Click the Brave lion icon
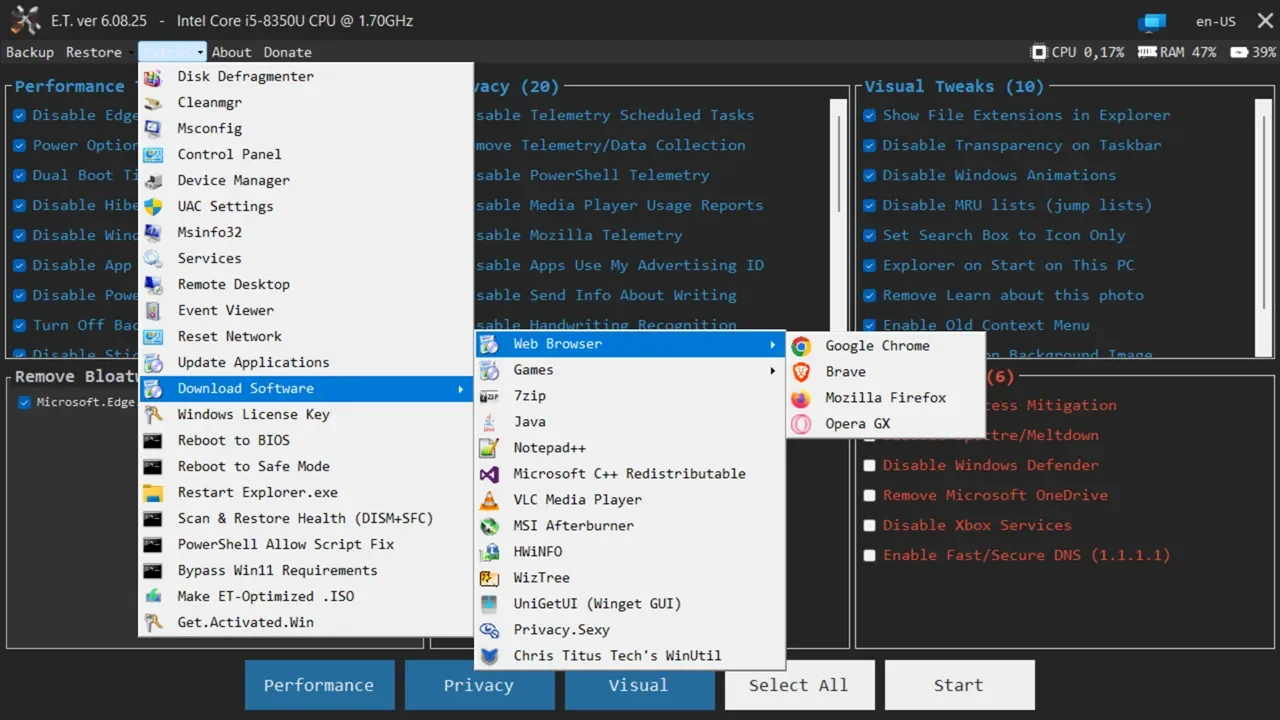Screen dimensions: 1280x720 click(801, 372)
